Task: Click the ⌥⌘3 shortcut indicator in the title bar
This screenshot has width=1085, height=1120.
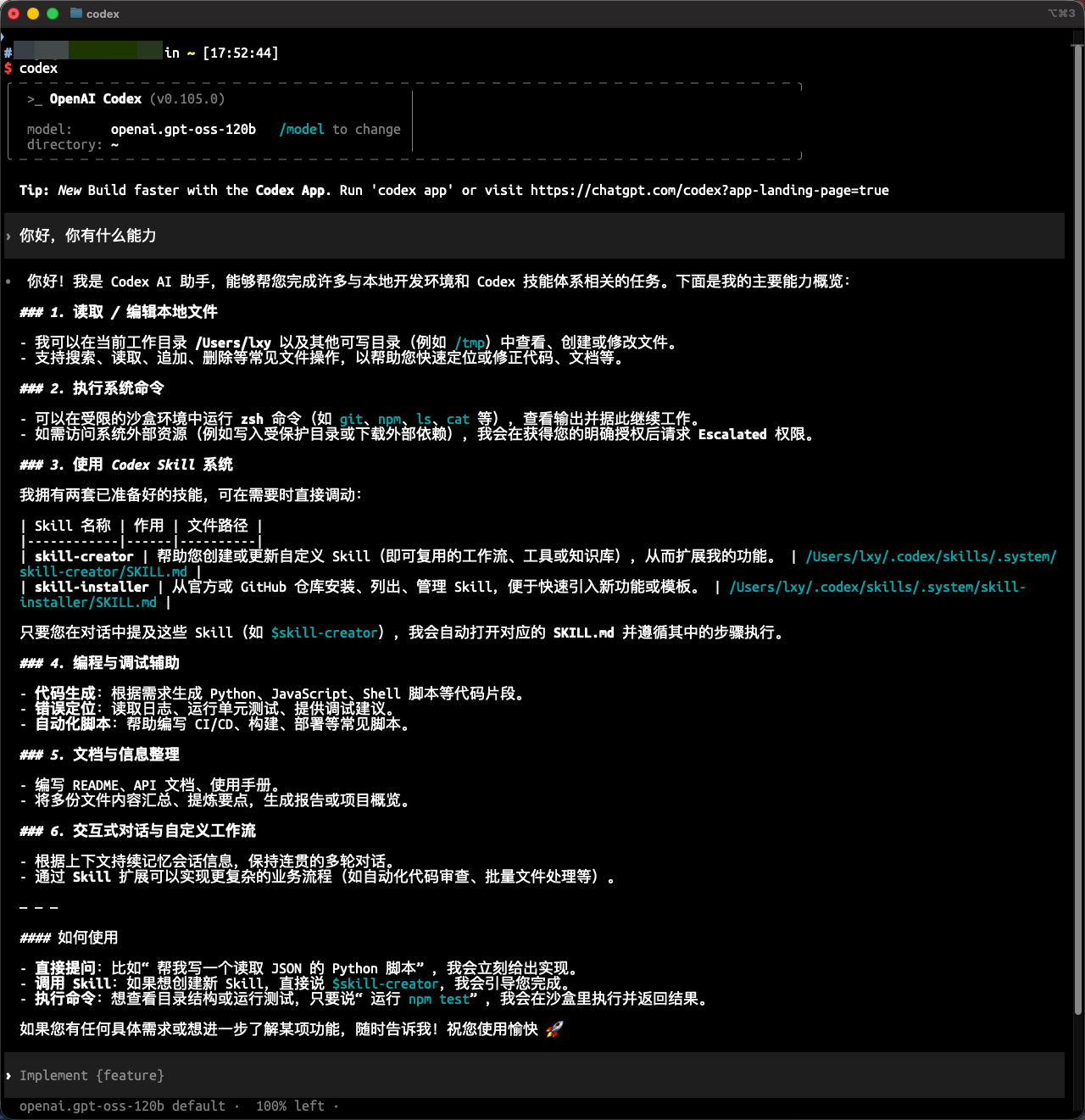Action: tap(1060, 14)
